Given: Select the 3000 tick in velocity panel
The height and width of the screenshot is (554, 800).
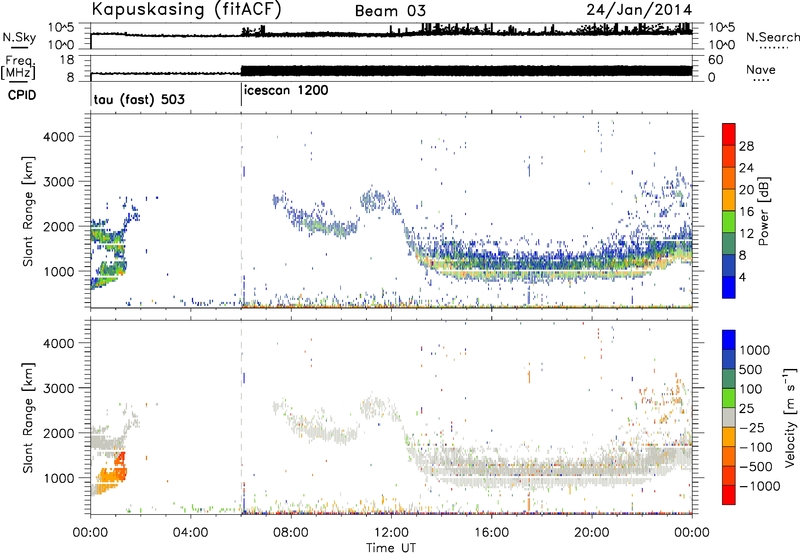Looking at the screenshot, I should pos(58,388).
